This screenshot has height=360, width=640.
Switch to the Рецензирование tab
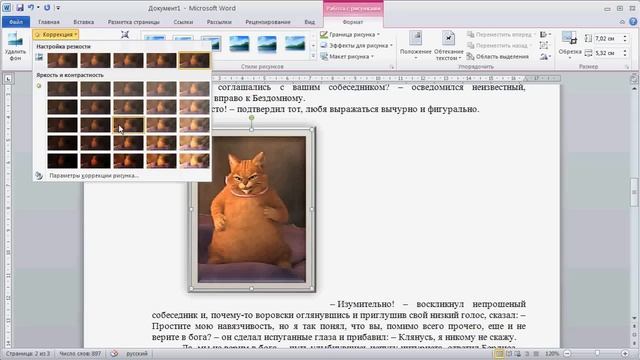point(268,22)
